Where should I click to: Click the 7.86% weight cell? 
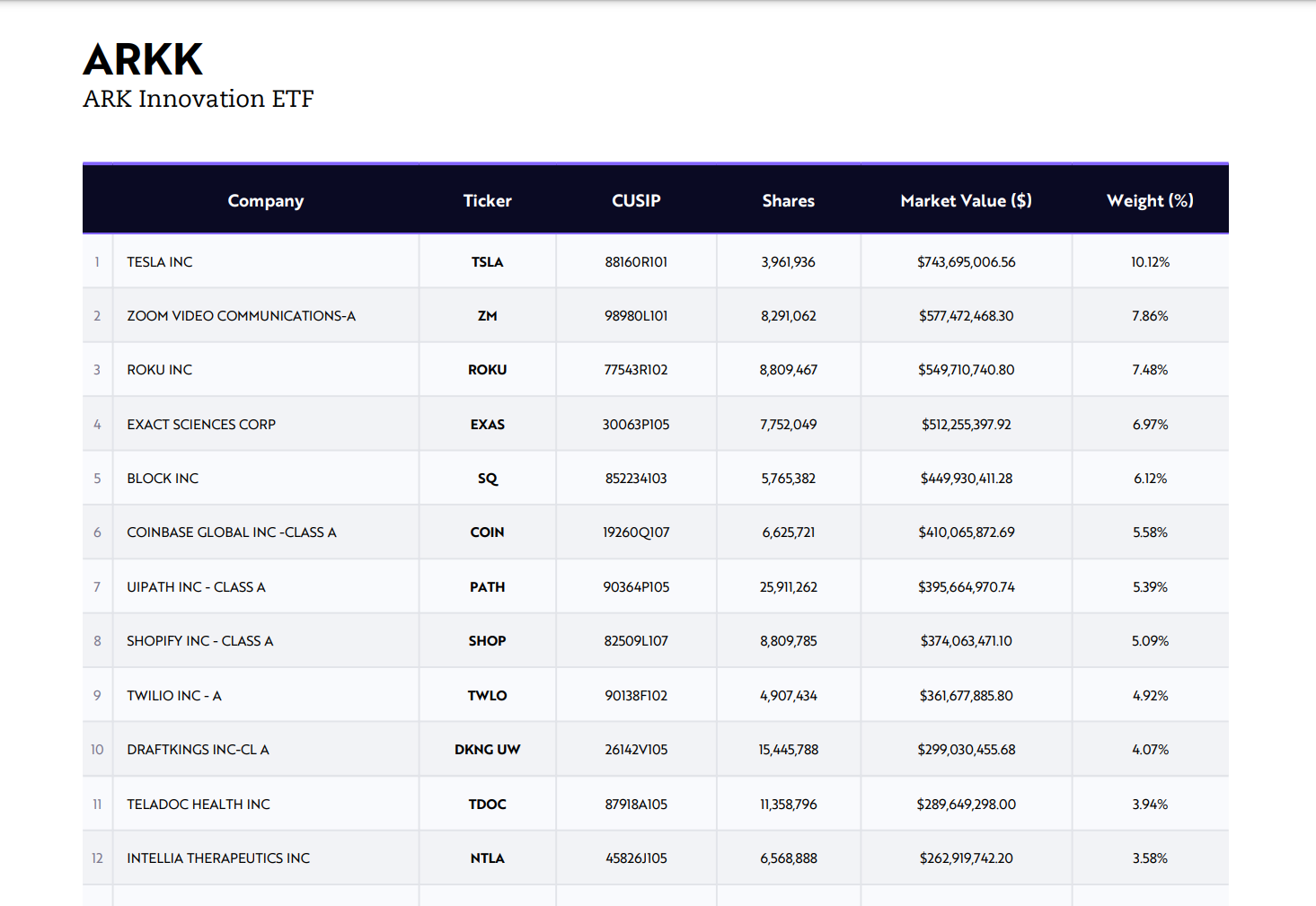pos(1151,316)
